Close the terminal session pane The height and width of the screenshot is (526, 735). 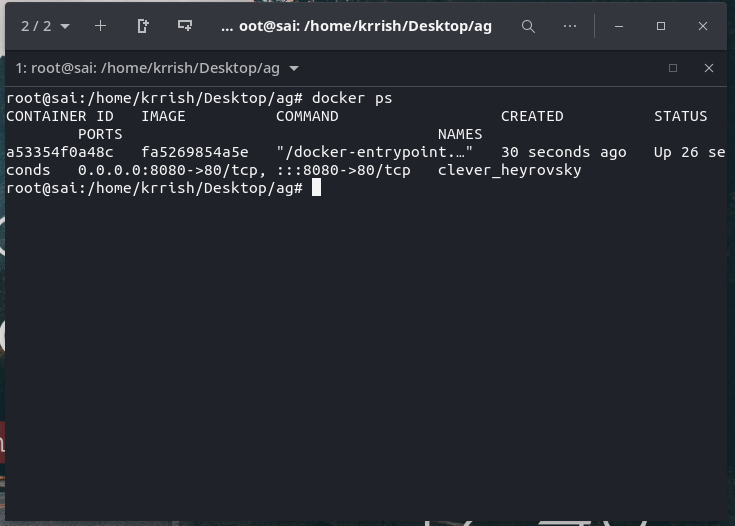(709, 68)
